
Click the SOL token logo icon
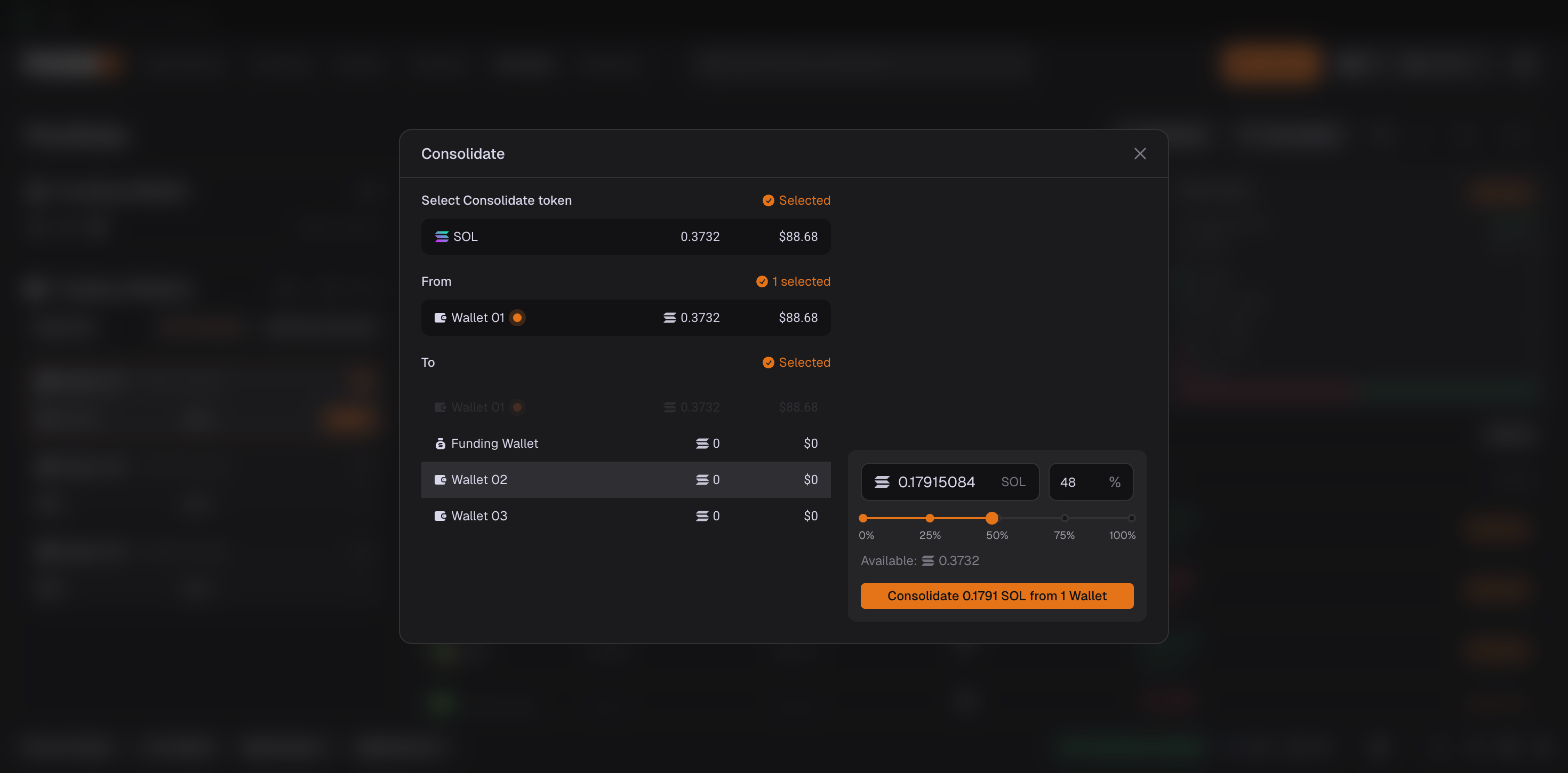[x=441, y=237]
